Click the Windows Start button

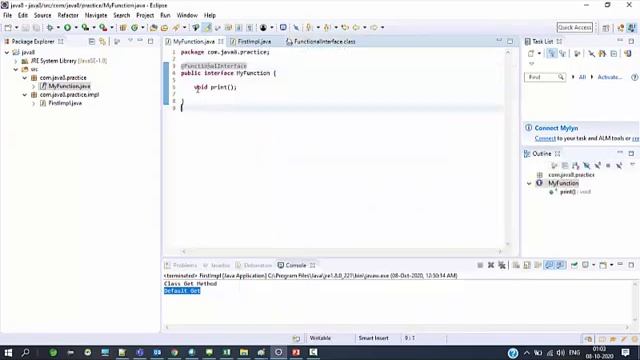8,352
